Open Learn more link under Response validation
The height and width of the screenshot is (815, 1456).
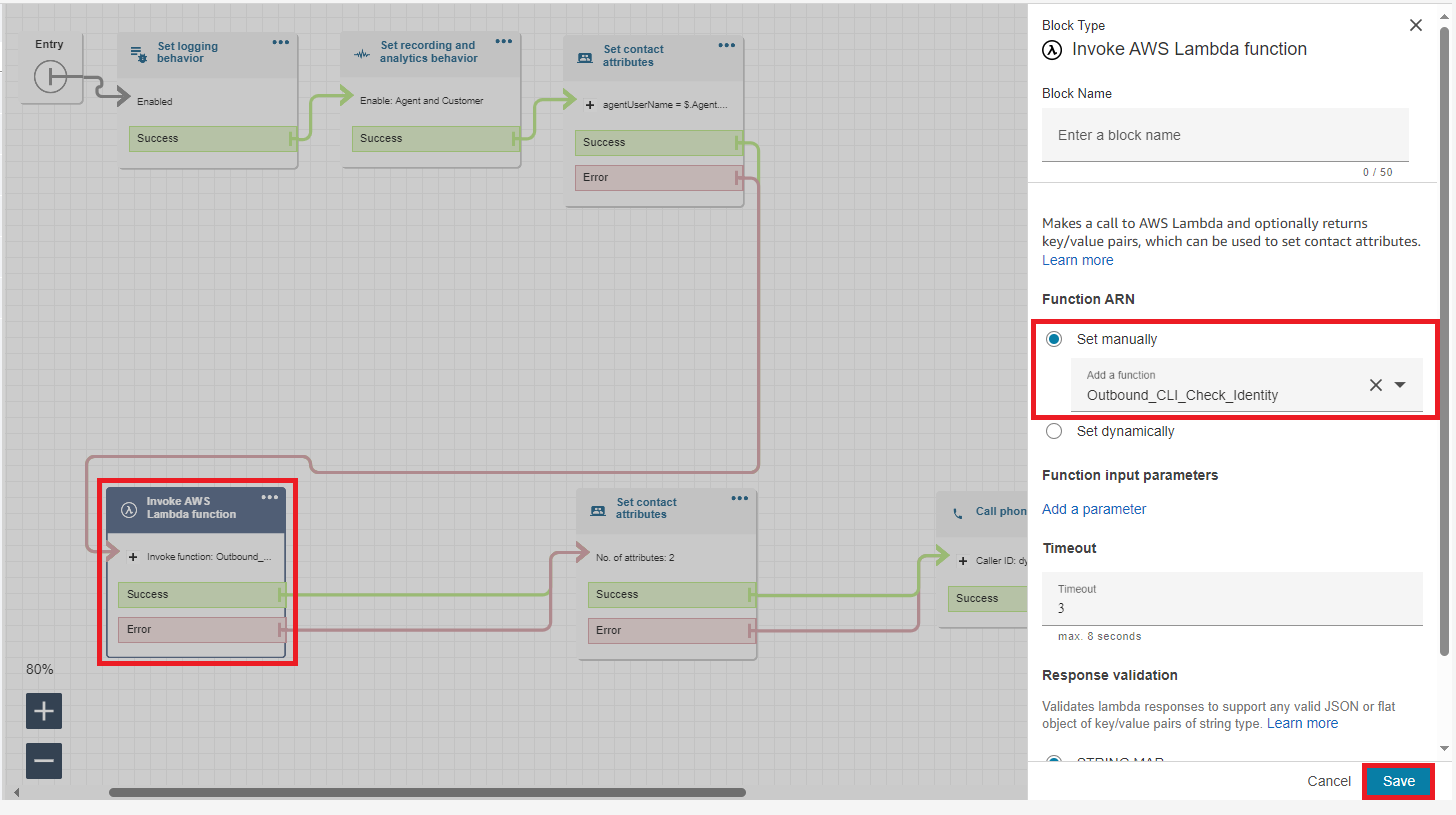point(1302,723)
